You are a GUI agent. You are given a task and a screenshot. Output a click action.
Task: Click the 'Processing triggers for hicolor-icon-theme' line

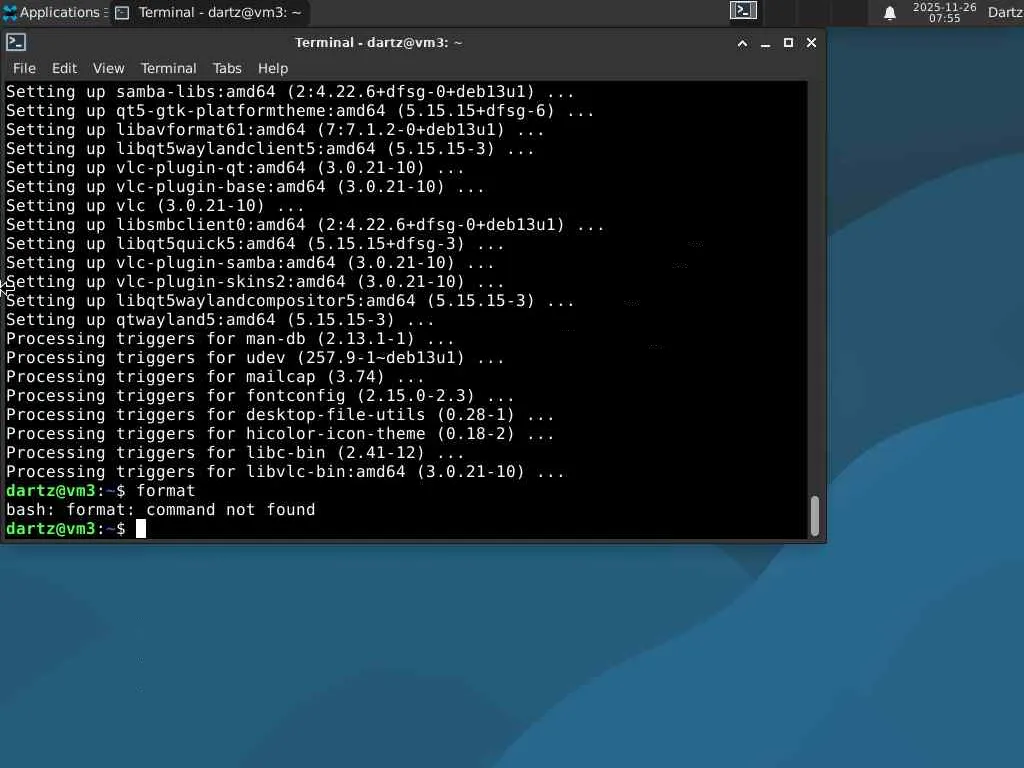[280, 434]
